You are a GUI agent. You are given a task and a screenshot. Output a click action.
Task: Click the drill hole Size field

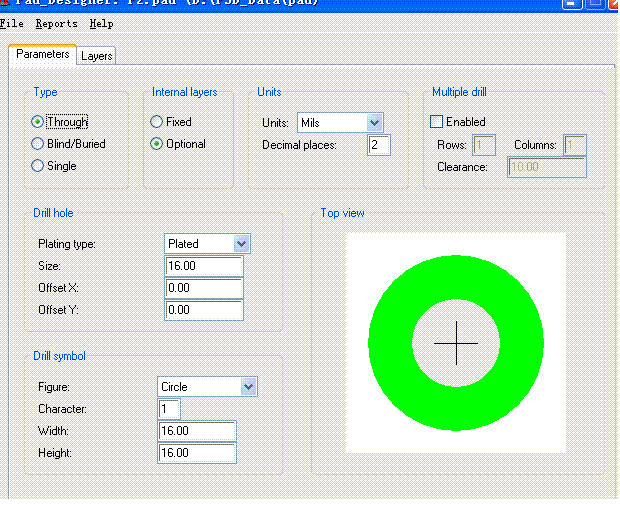coord(204,267)
